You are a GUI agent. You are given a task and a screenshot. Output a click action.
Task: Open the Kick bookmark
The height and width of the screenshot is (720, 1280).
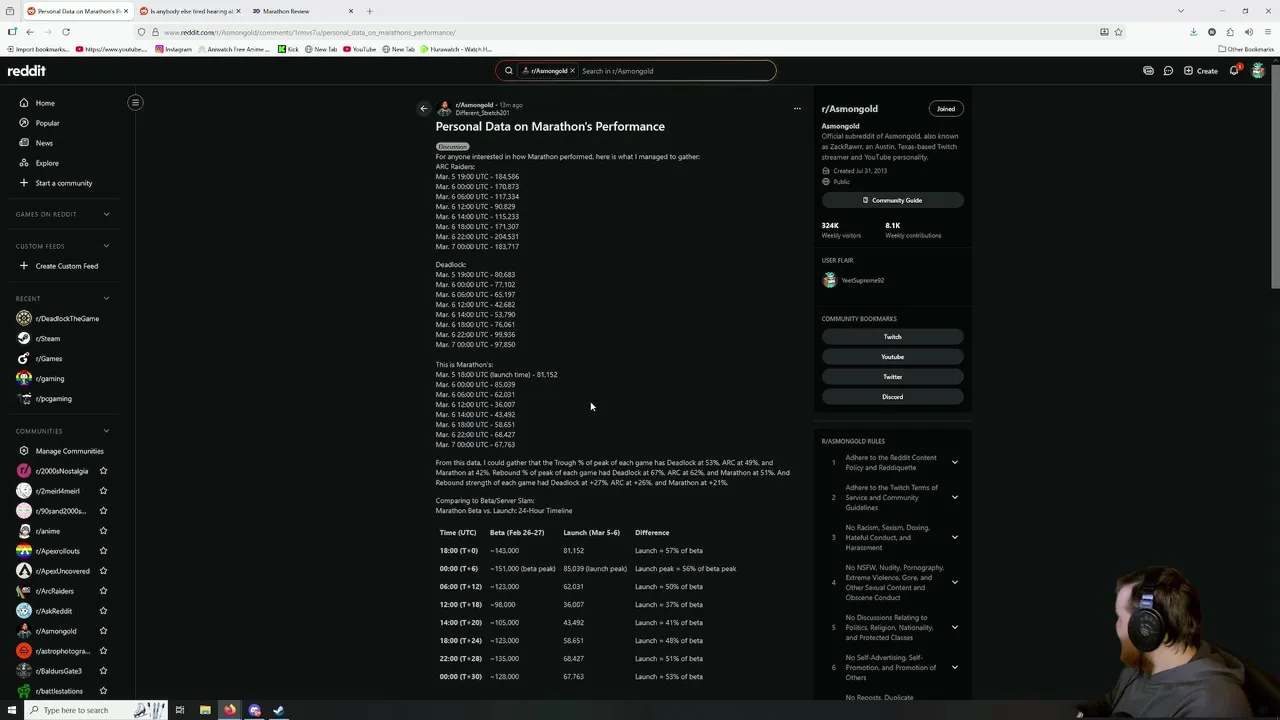tap(288, 49)
